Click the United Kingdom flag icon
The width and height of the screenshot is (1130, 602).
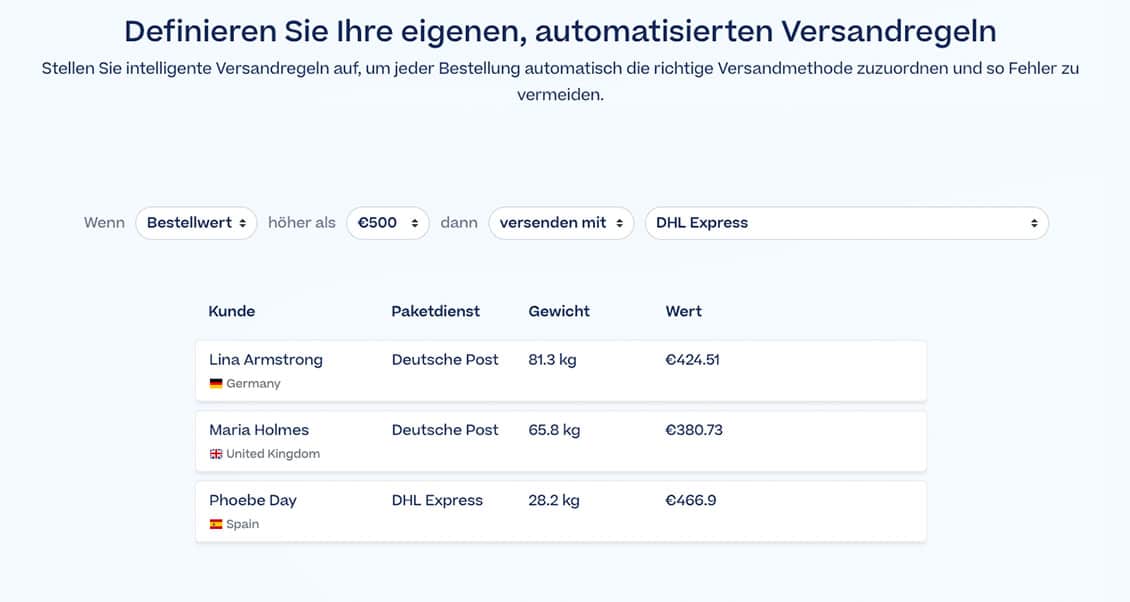point(216,454)
